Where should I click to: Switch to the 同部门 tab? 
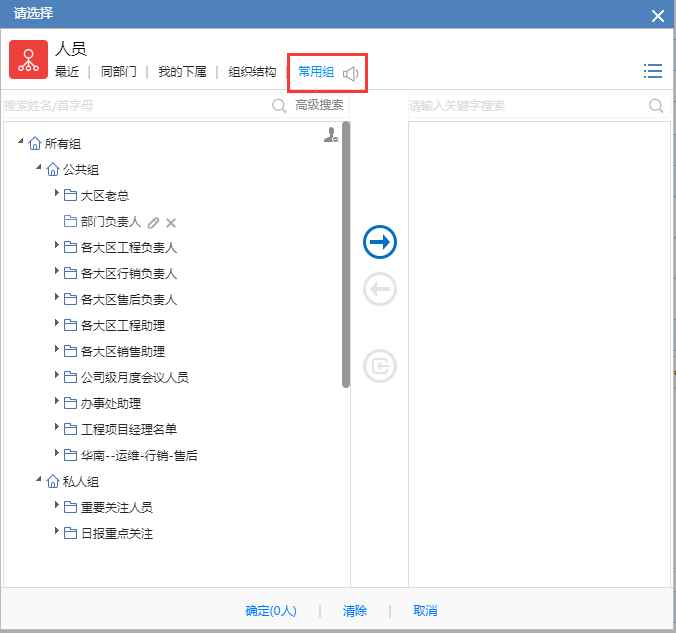pyautogui.click(x=119, y=72)
